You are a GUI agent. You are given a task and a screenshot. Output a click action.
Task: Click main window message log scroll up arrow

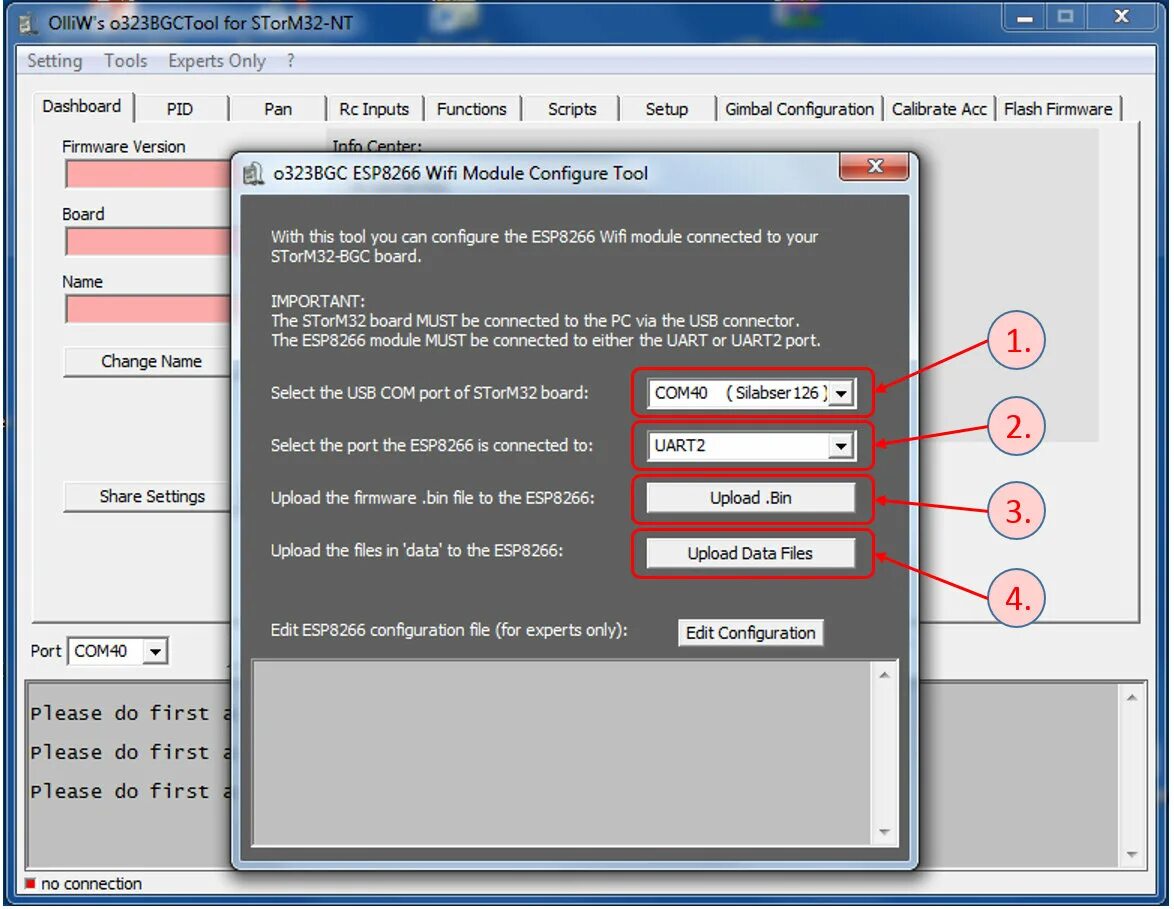[x=1131, y=698]
